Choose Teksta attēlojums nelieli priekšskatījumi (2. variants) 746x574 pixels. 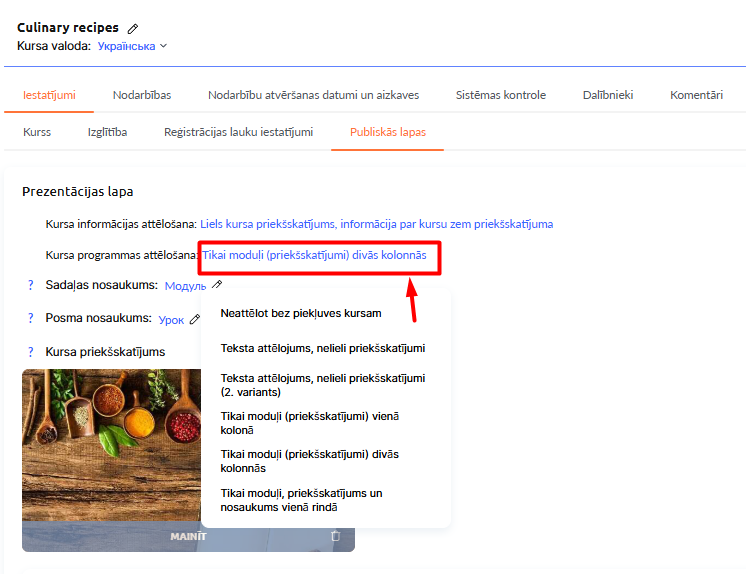tap(323, 385)
